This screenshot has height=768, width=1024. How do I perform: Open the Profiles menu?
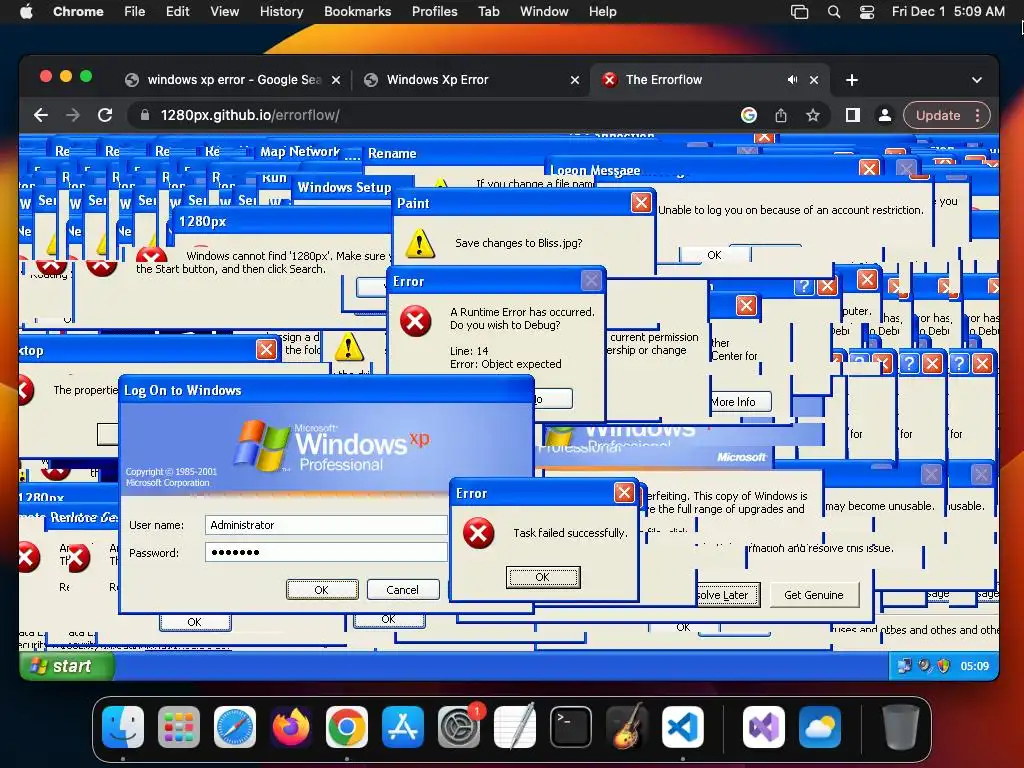click(x=434, y=11)
